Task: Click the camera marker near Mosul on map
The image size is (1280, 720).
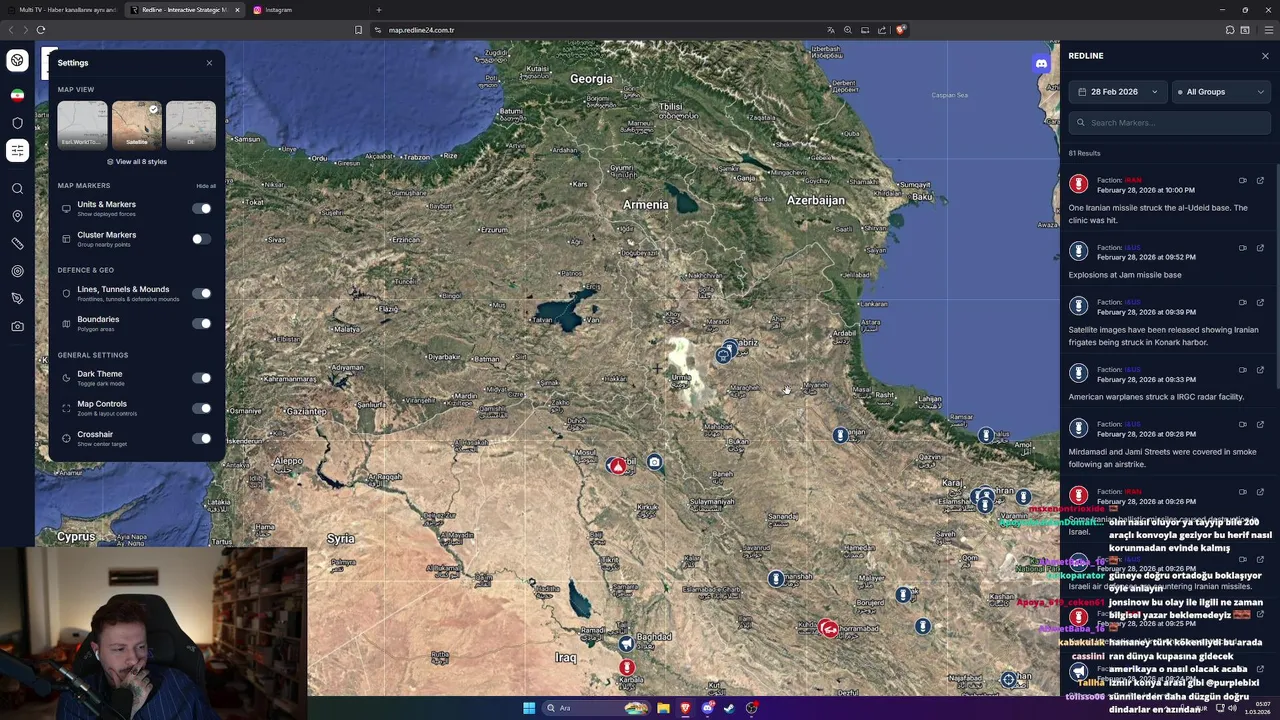Action: tap(654, 462)
